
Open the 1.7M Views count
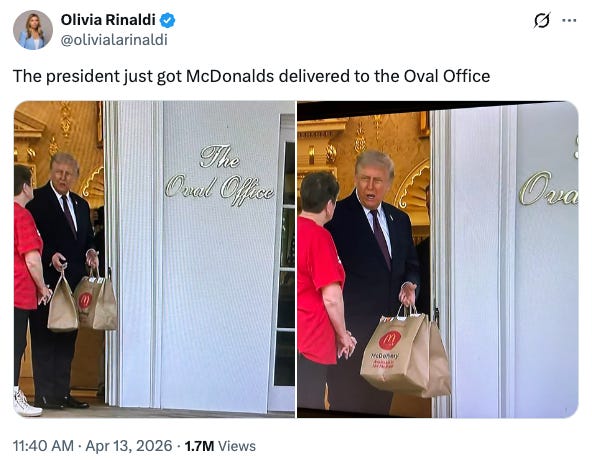220,446
